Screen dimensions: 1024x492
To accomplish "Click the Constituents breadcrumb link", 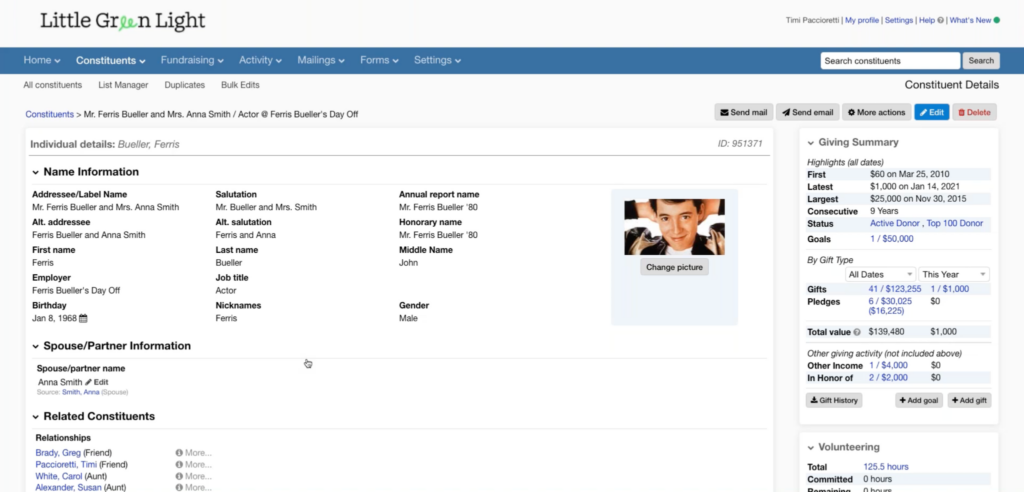I will (x=50, y=114).
